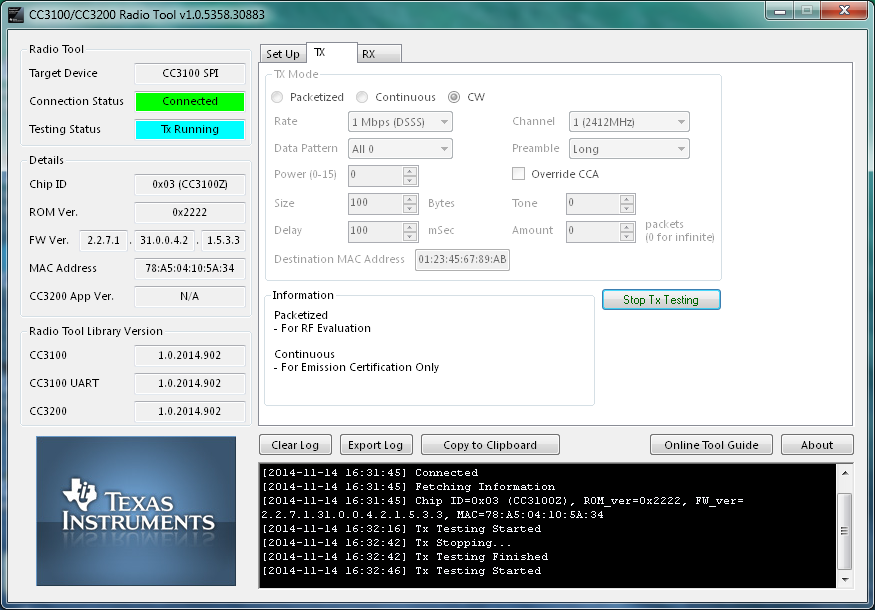The width and height of the screenshot is (875, 610).
Task: Click the FW Ver. field 31.0.0.4.2
Action: click(164, 240)
